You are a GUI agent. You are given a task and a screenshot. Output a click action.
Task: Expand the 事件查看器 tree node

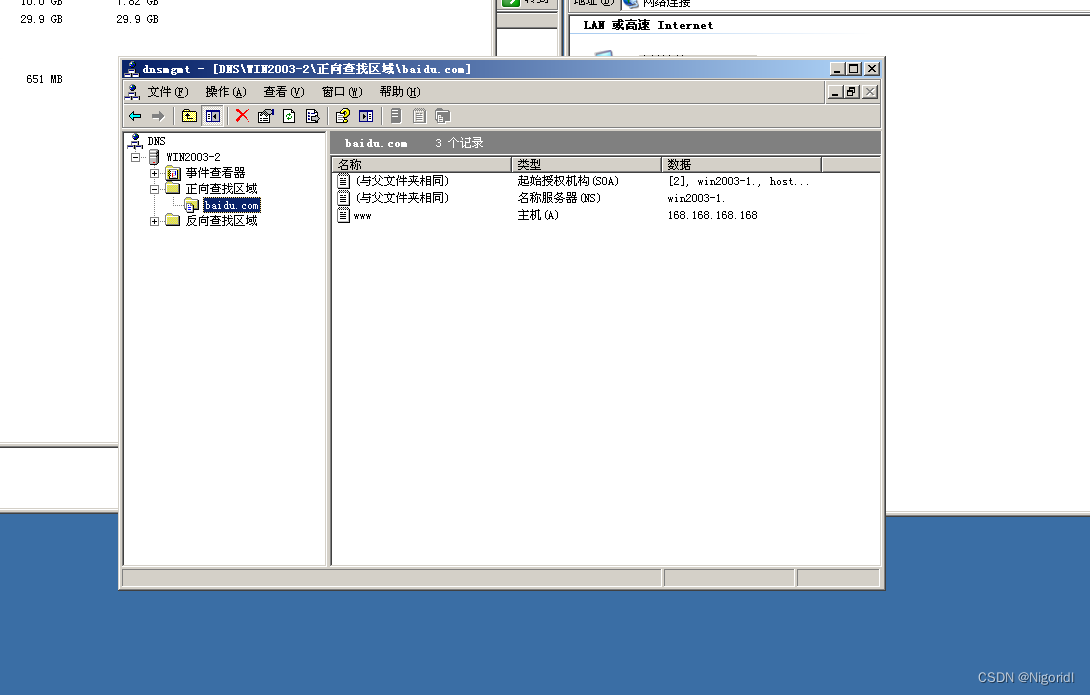pos(154,174)
